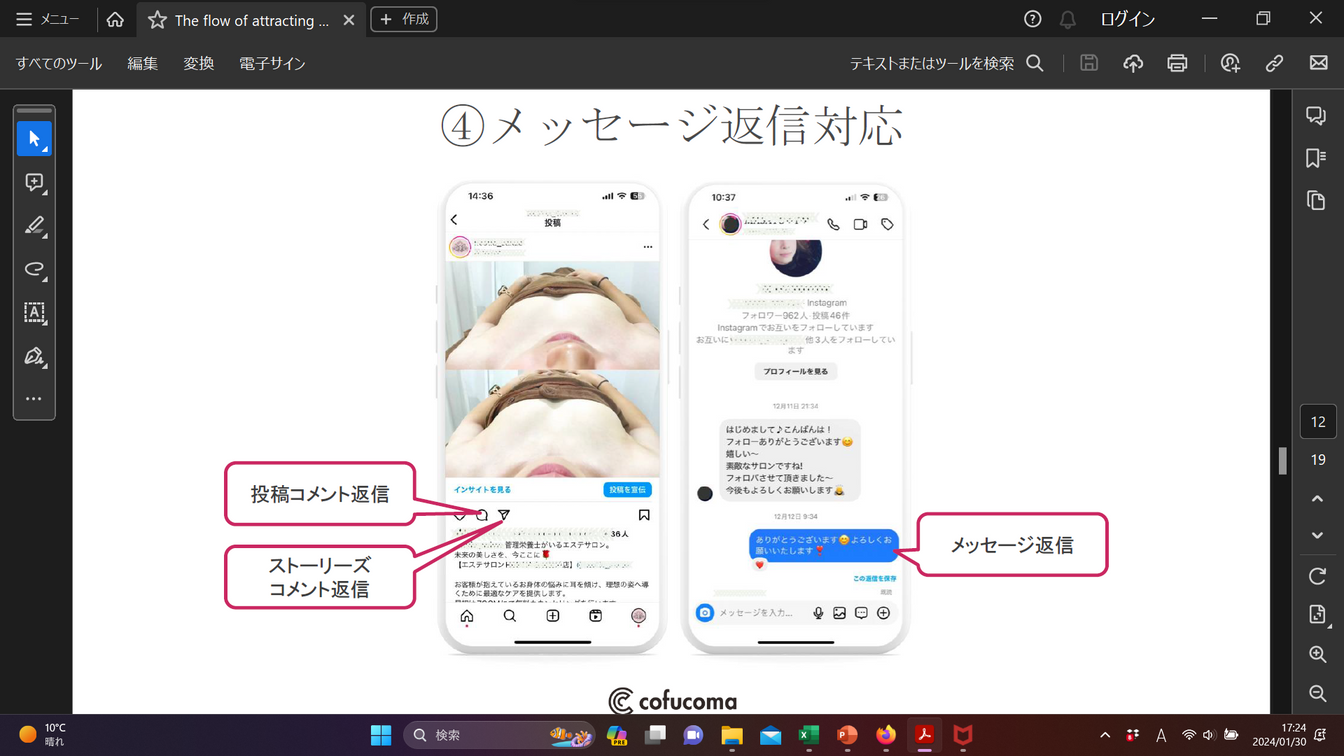Print the document with printer icon
1344x756 pixels.
pyautogui.click(x=1177, y=63)
